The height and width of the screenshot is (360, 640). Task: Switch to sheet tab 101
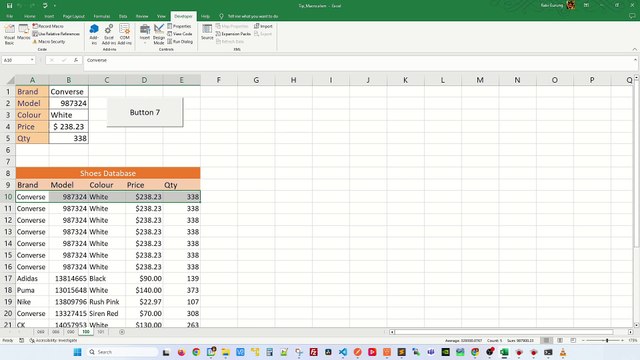(101, 332)
